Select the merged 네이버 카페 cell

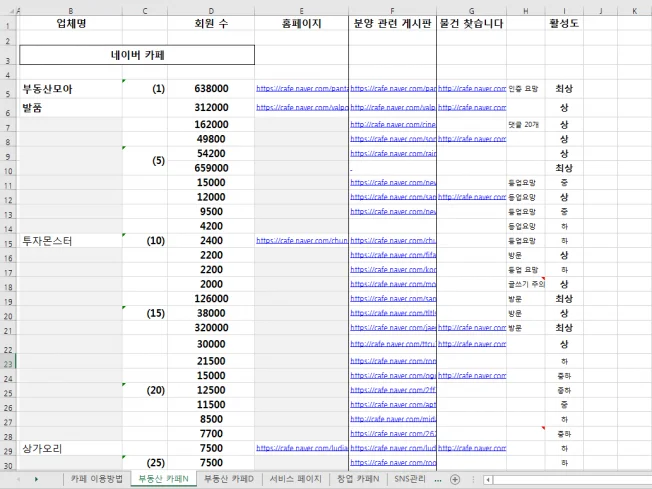137,55
